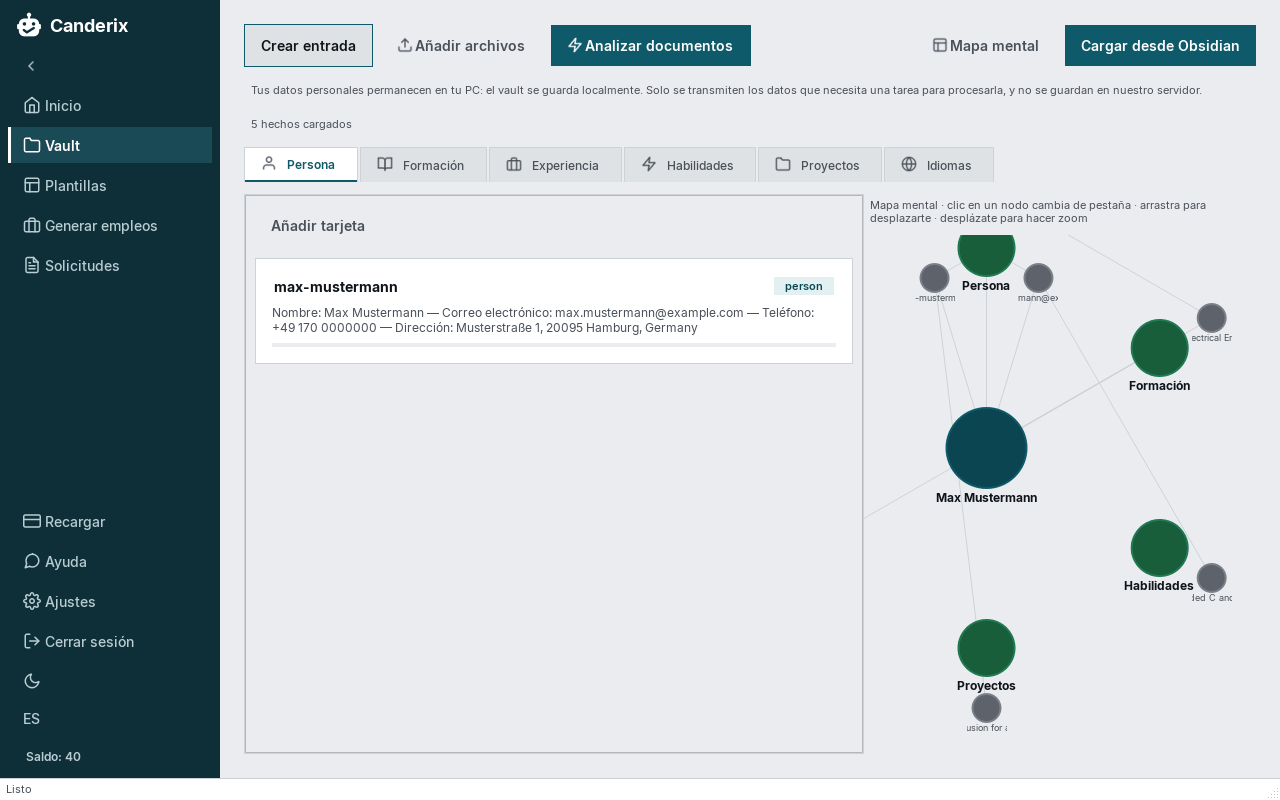Toggle the Mapa mental view
Viewport: 1280px width, 800px height.
tap(986, 46)
